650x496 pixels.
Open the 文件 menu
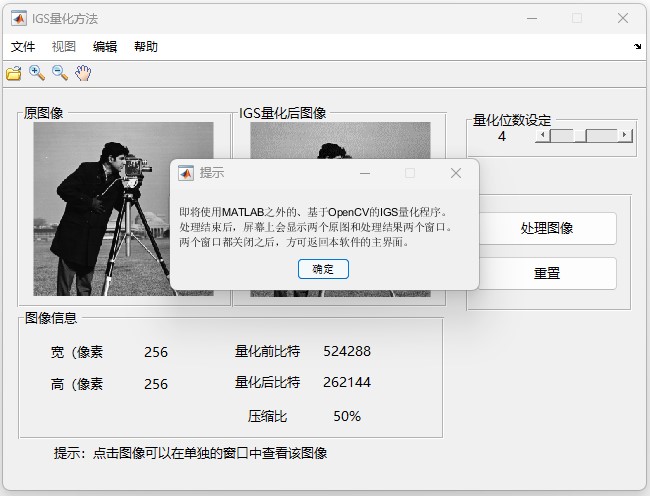23,46
